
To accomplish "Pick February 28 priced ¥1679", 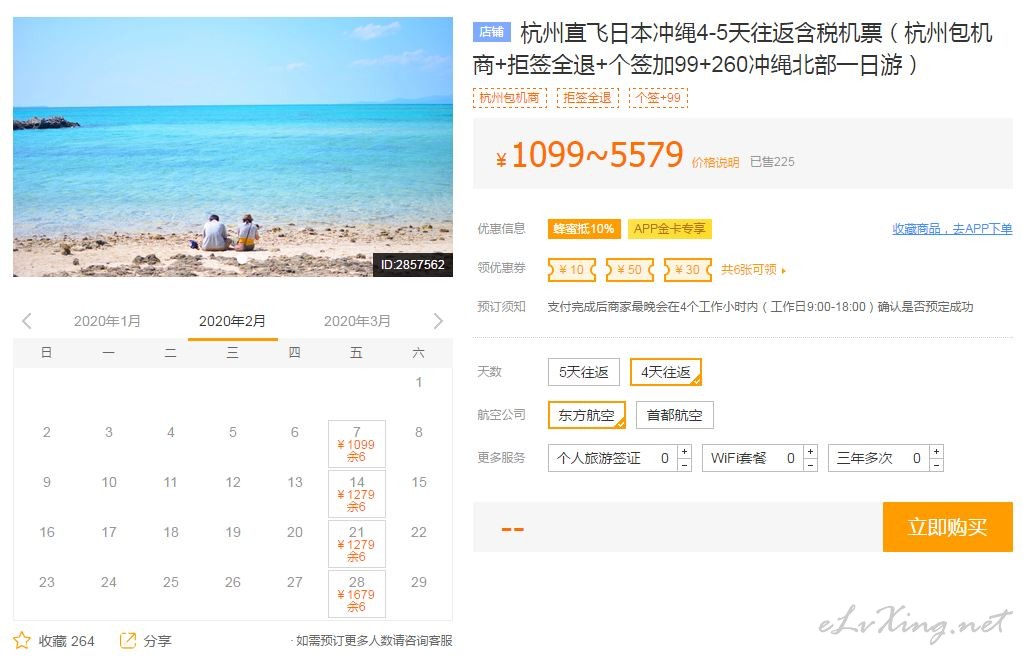I will [356, 594].
